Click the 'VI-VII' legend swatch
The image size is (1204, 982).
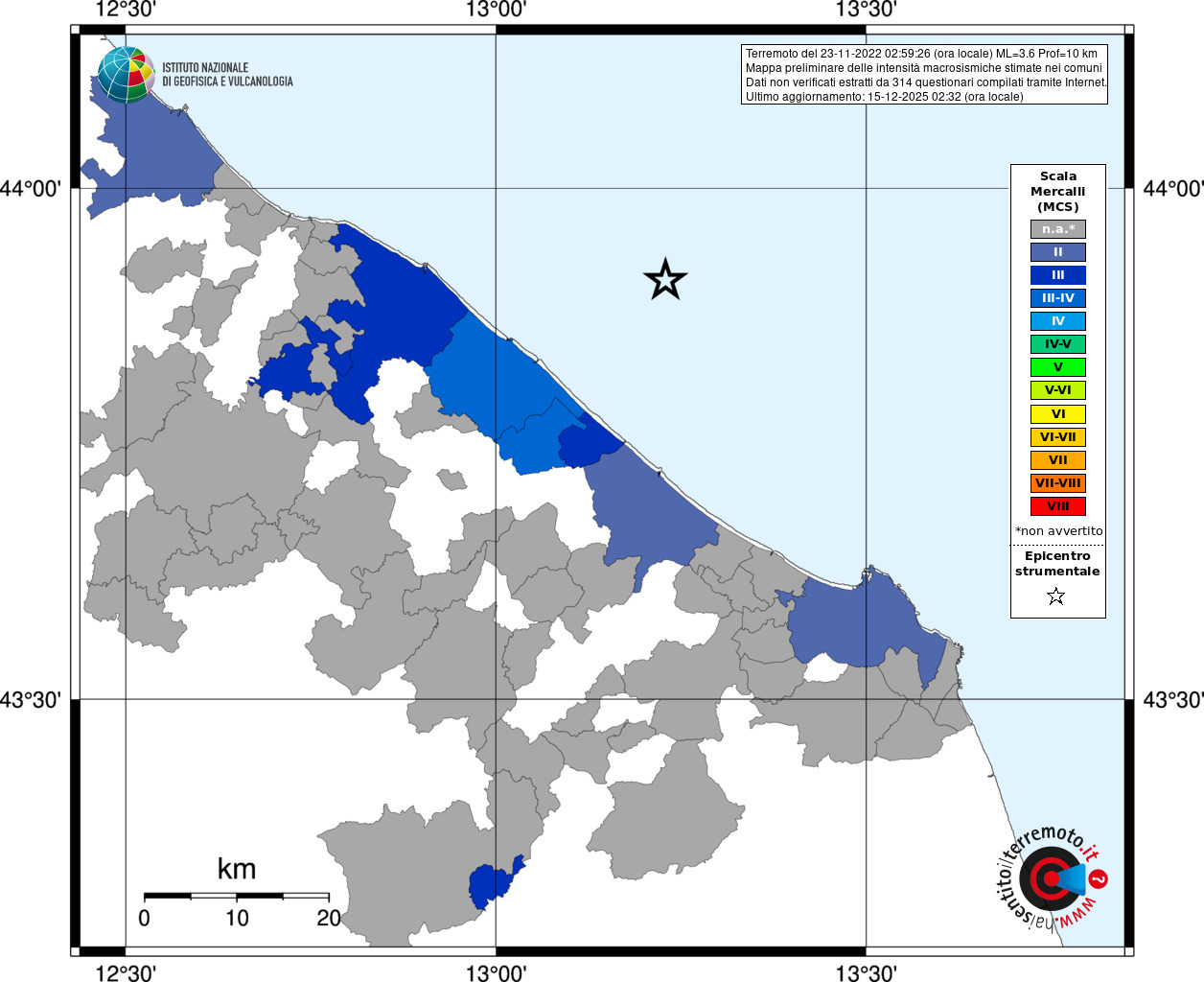pos(1057,437)
